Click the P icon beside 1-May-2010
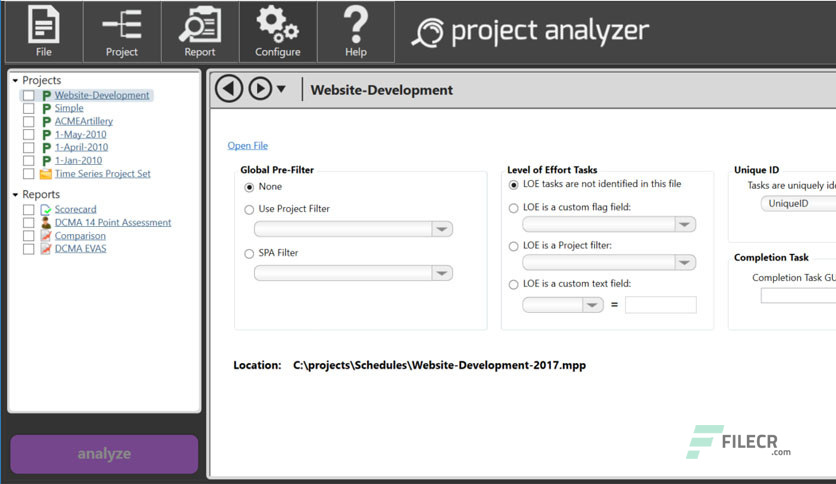The width and height of the screenshot is (836, 484). (46, 135)
